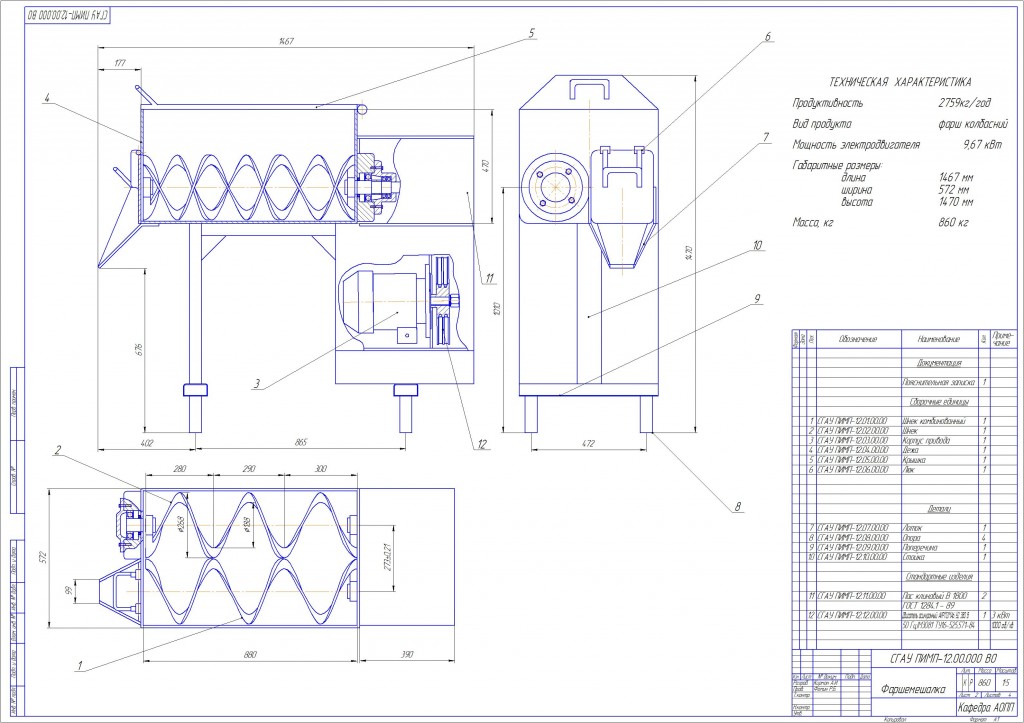Viewport: 1024px width, 723px height.
Task: Click the word "ширина" in the specifications
Action: [856, 190]
